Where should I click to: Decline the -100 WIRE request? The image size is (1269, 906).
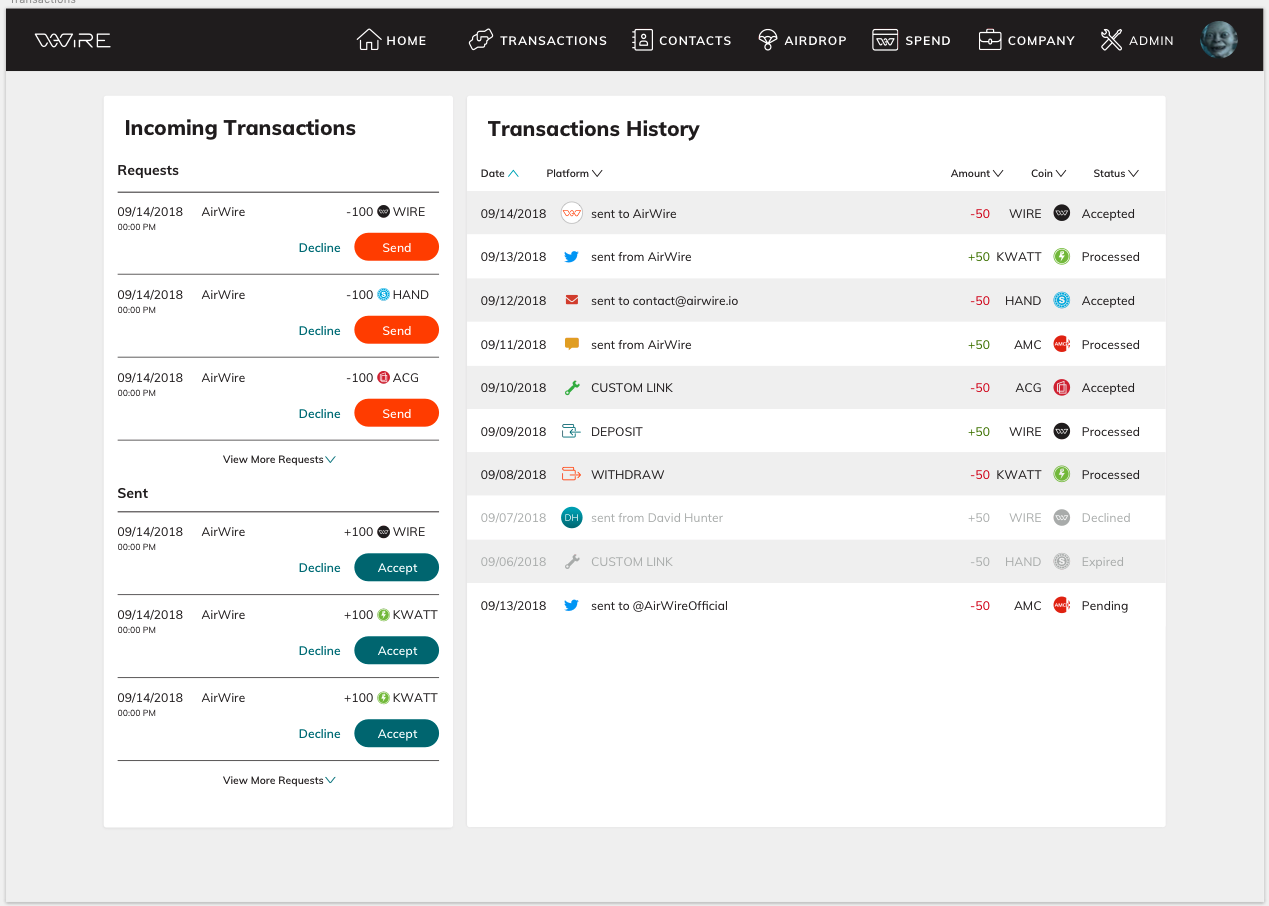click(320, 248)
